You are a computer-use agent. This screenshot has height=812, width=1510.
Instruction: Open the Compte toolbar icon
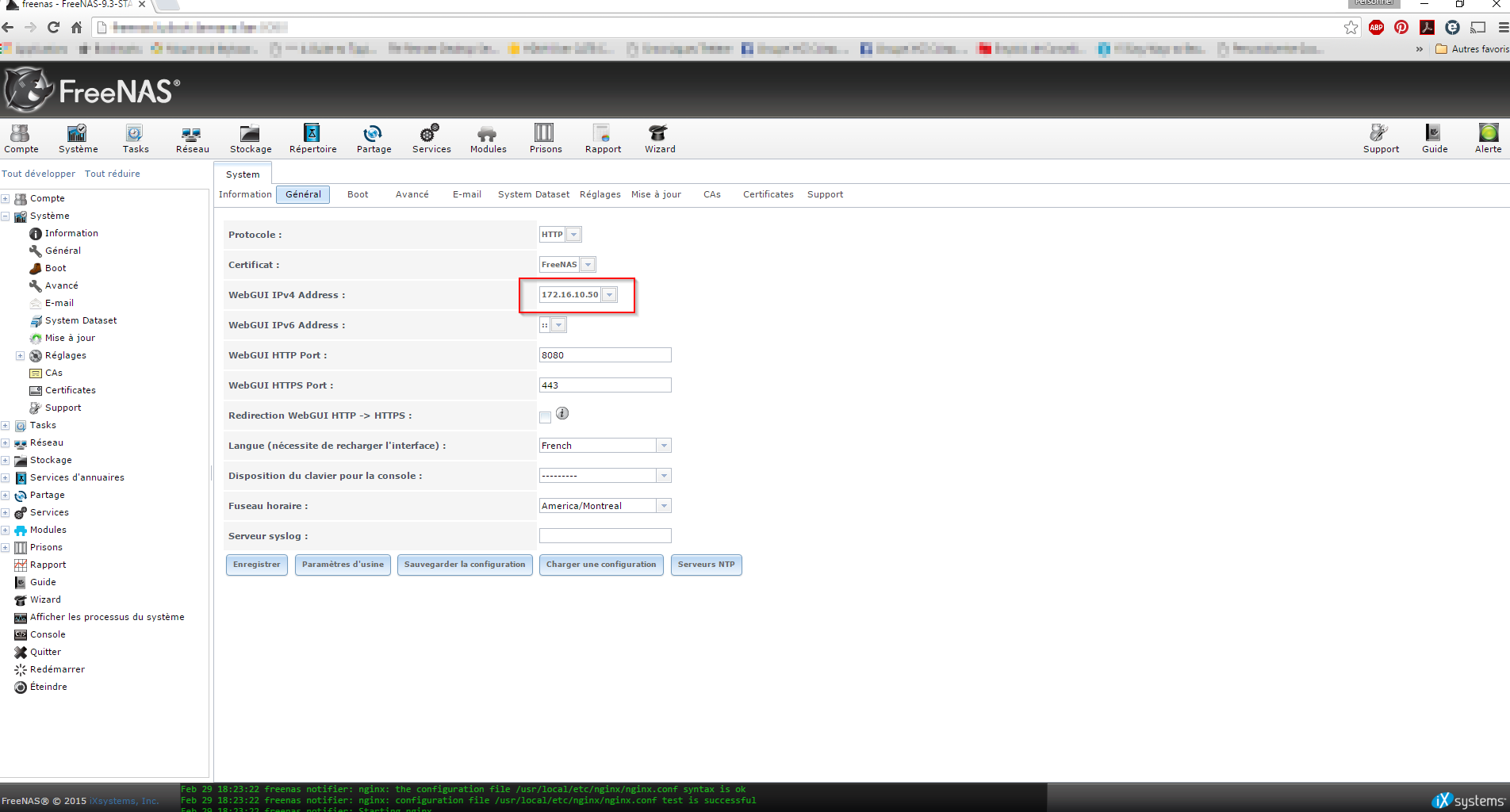(x=21, y=139)
